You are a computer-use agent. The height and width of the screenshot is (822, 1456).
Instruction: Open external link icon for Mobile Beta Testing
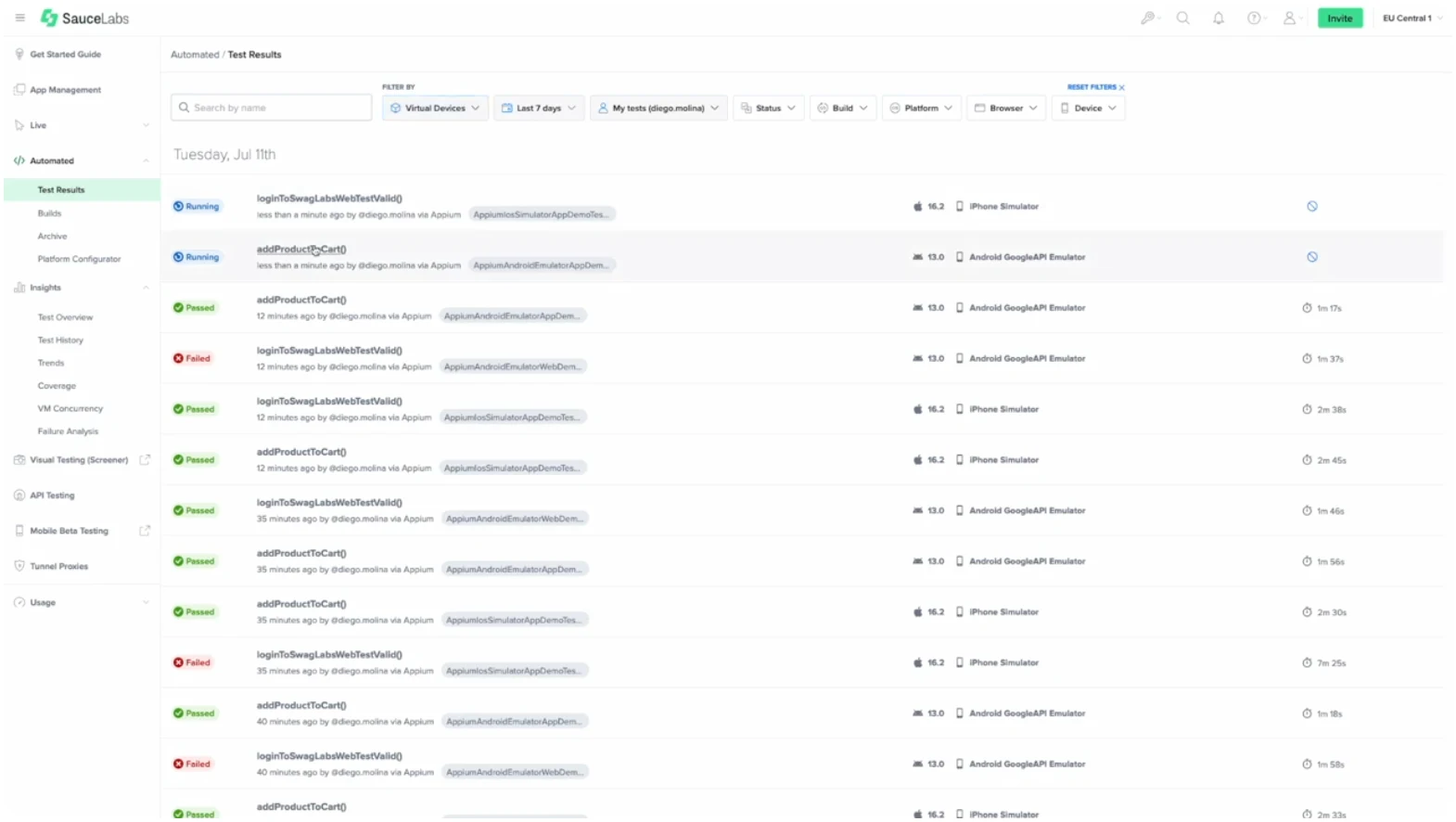[145, 531]
